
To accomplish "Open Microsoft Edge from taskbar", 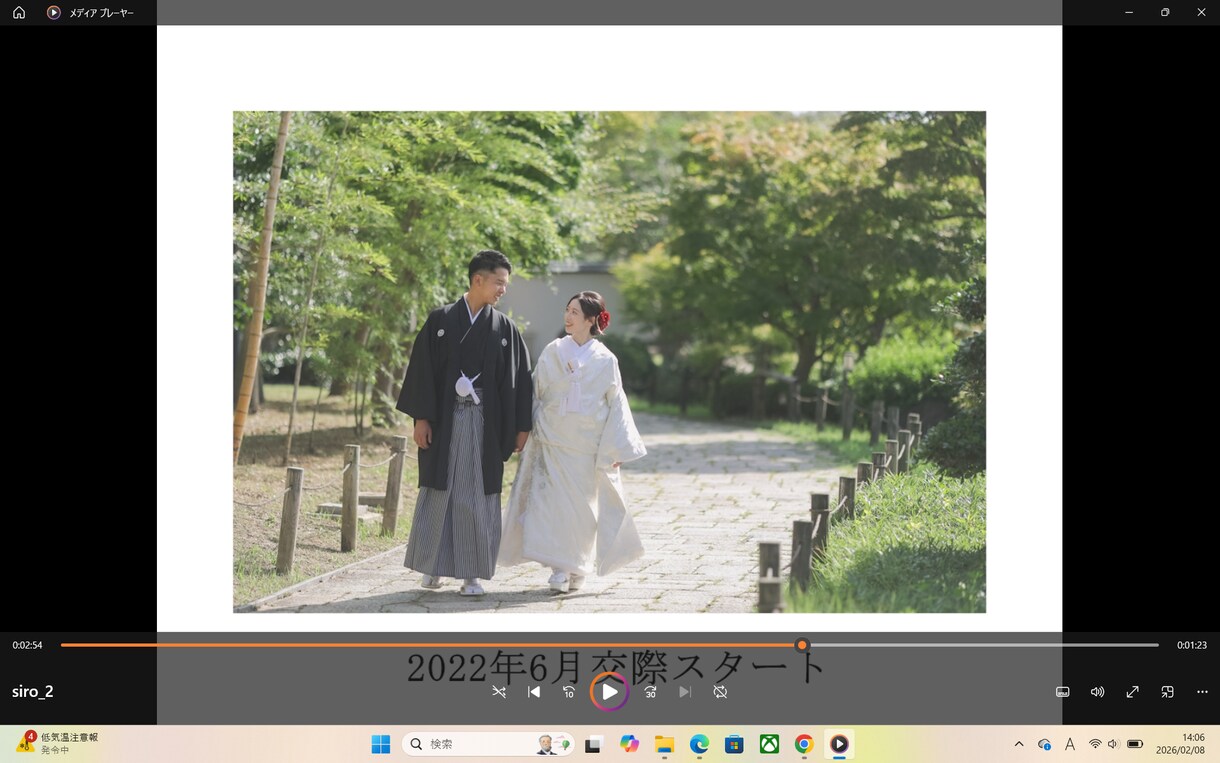I will [x=699, y=744].
